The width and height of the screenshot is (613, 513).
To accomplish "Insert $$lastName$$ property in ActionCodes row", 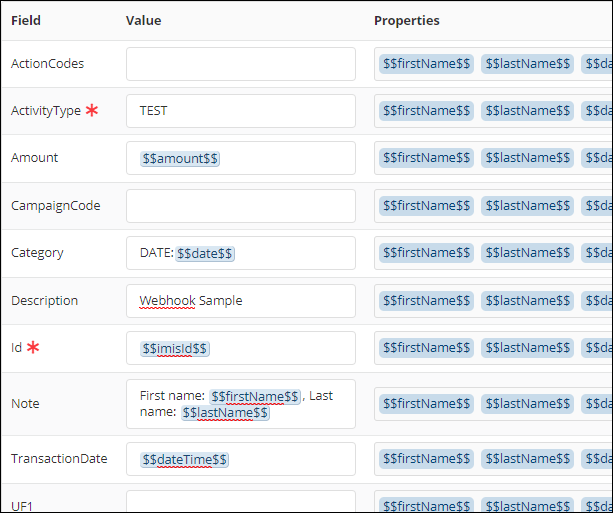I will point(527,64).
